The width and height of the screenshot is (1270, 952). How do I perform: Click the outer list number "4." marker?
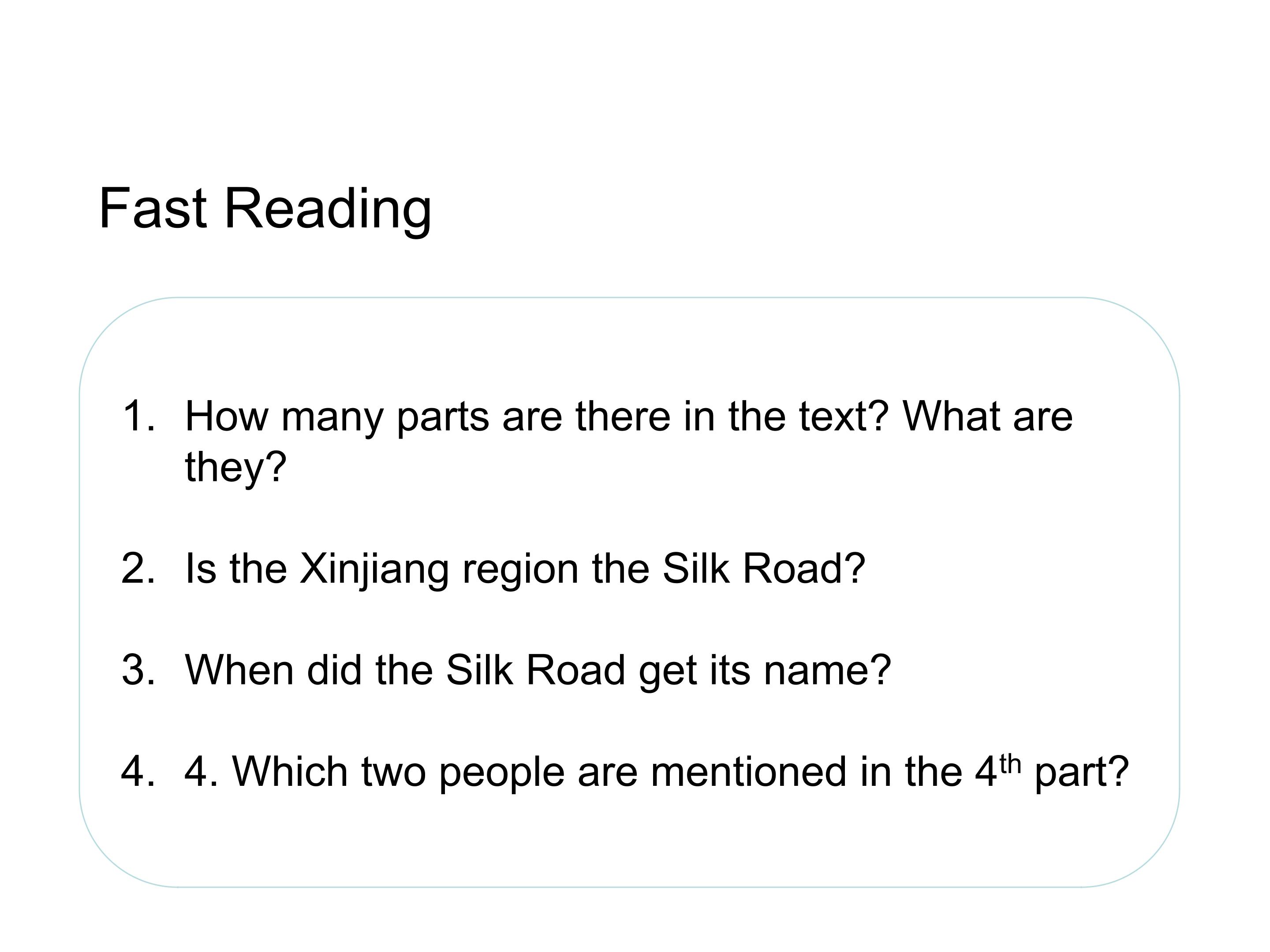(138, 771)
